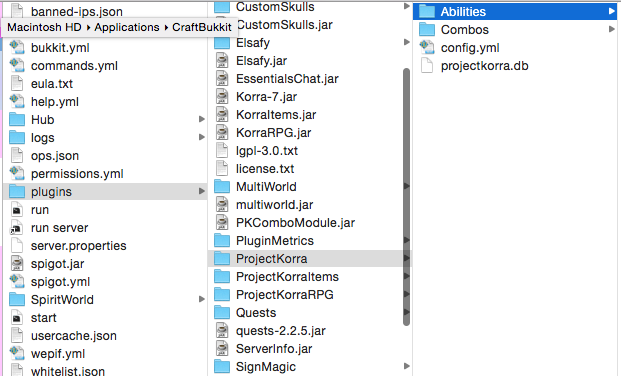Select the config.yml icon in ProjectKorra
Screen dimensions: 621x376
point(427,48)
